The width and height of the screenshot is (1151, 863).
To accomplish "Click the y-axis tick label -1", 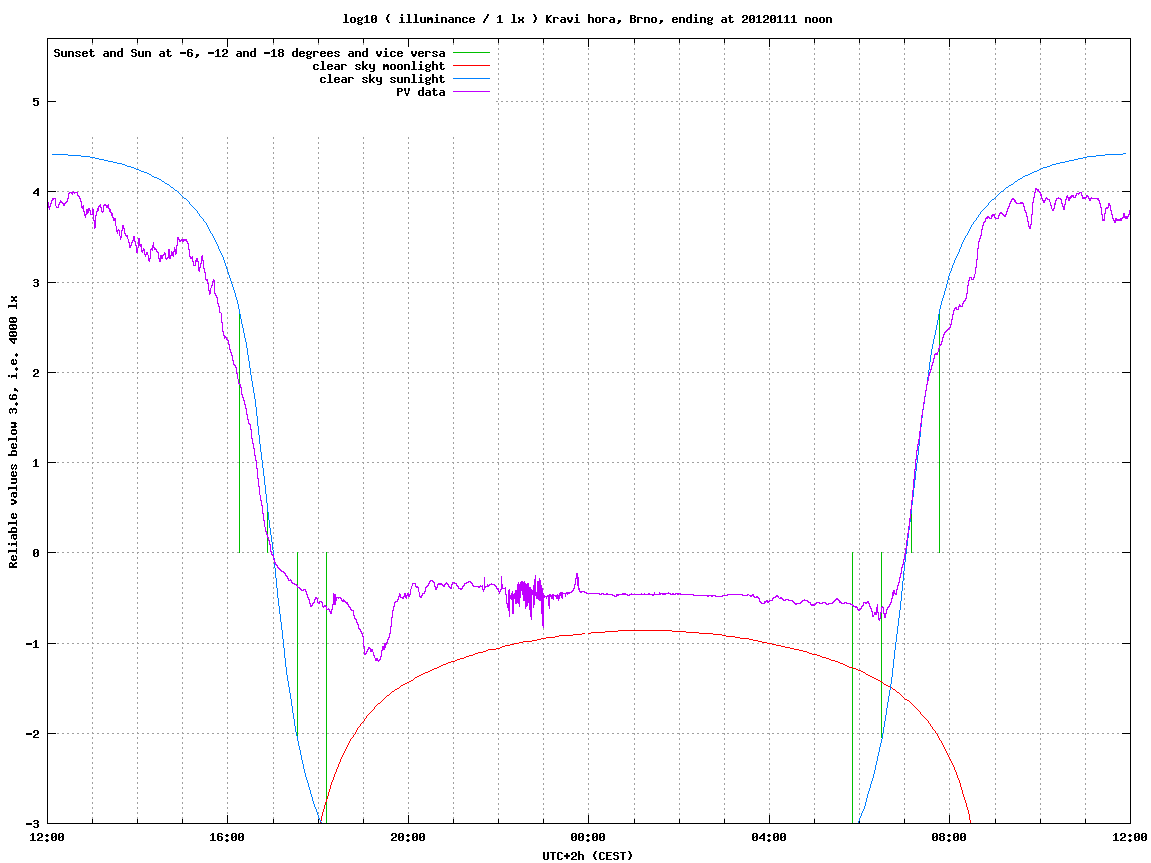I will (32, 644).
